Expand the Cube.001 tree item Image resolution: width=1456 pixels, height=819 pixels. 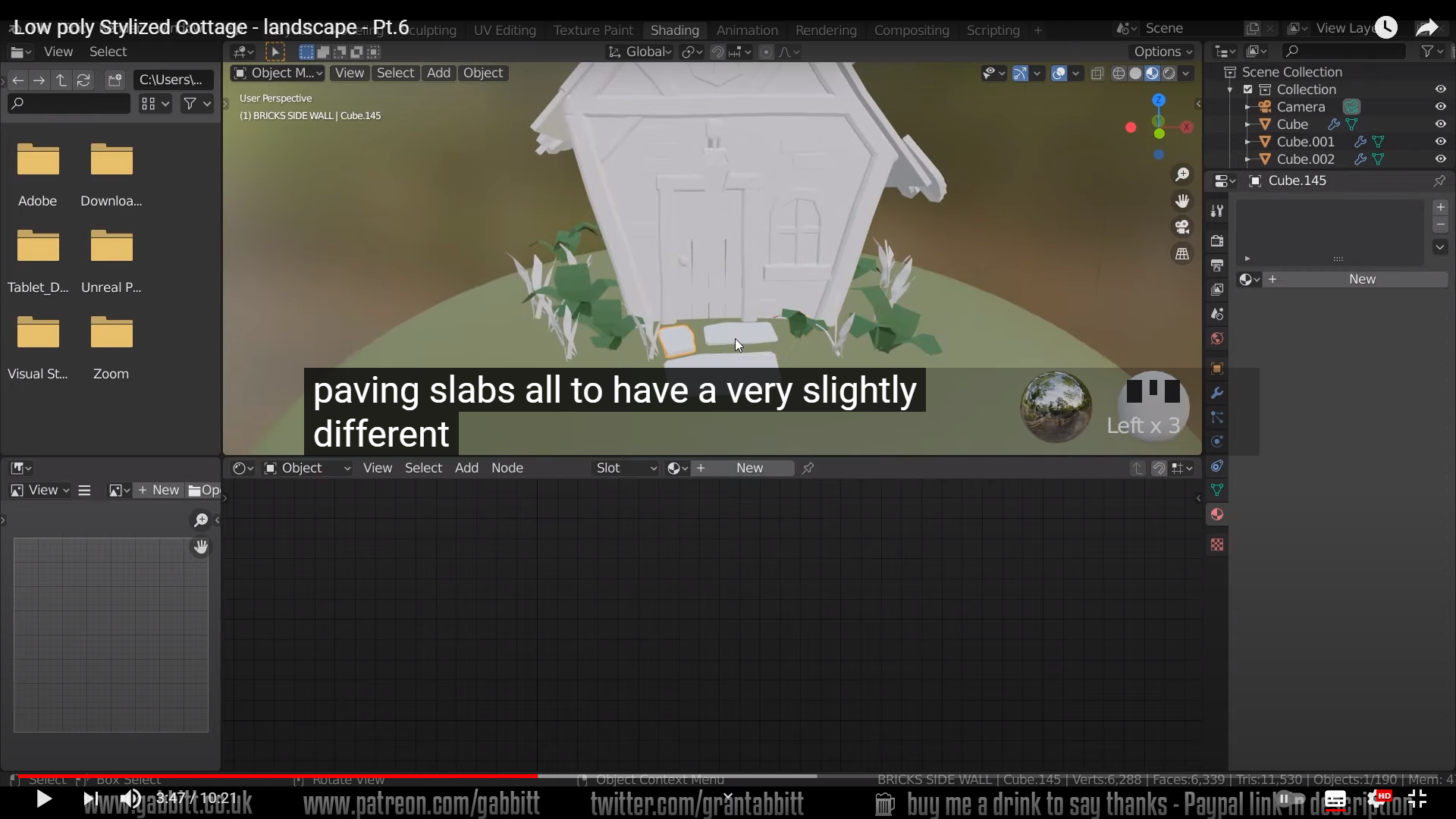(x=1247, y=142)
